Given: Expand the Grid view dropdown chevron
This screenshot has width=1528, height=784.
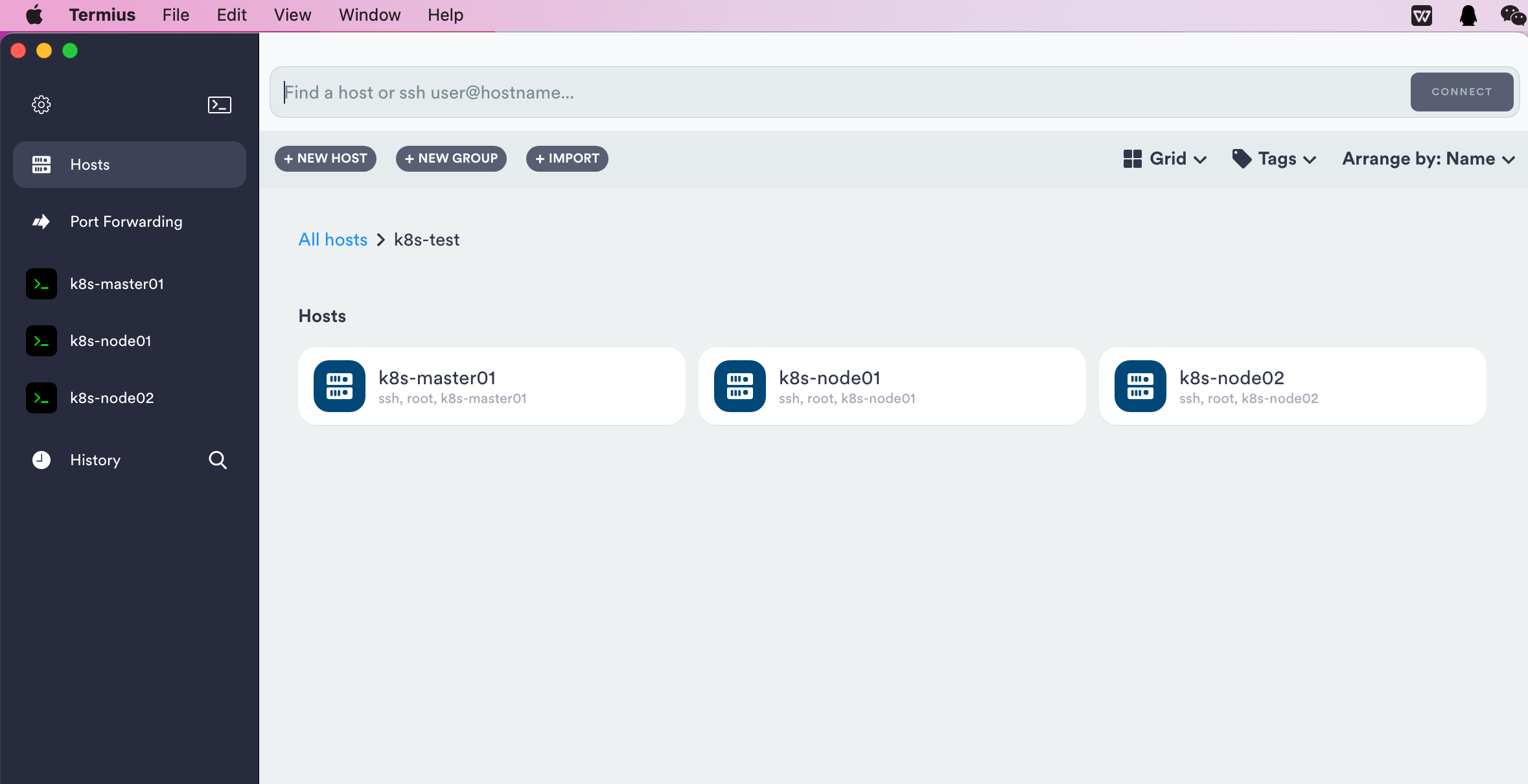Looking at the screenshot, I should (x=1200, y=159).
